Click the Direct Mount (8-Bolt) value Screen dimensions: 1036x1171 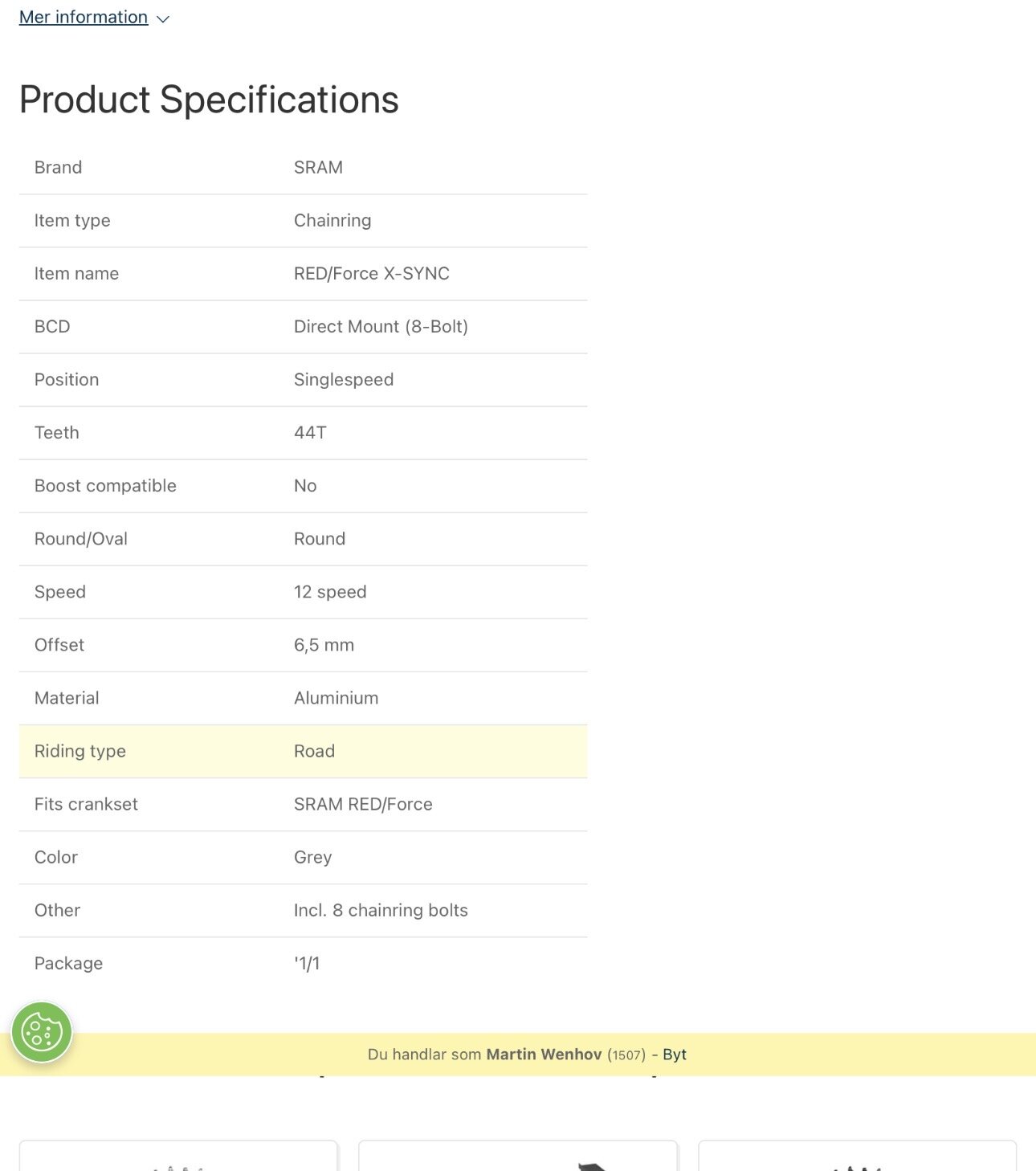coord(381,326)
